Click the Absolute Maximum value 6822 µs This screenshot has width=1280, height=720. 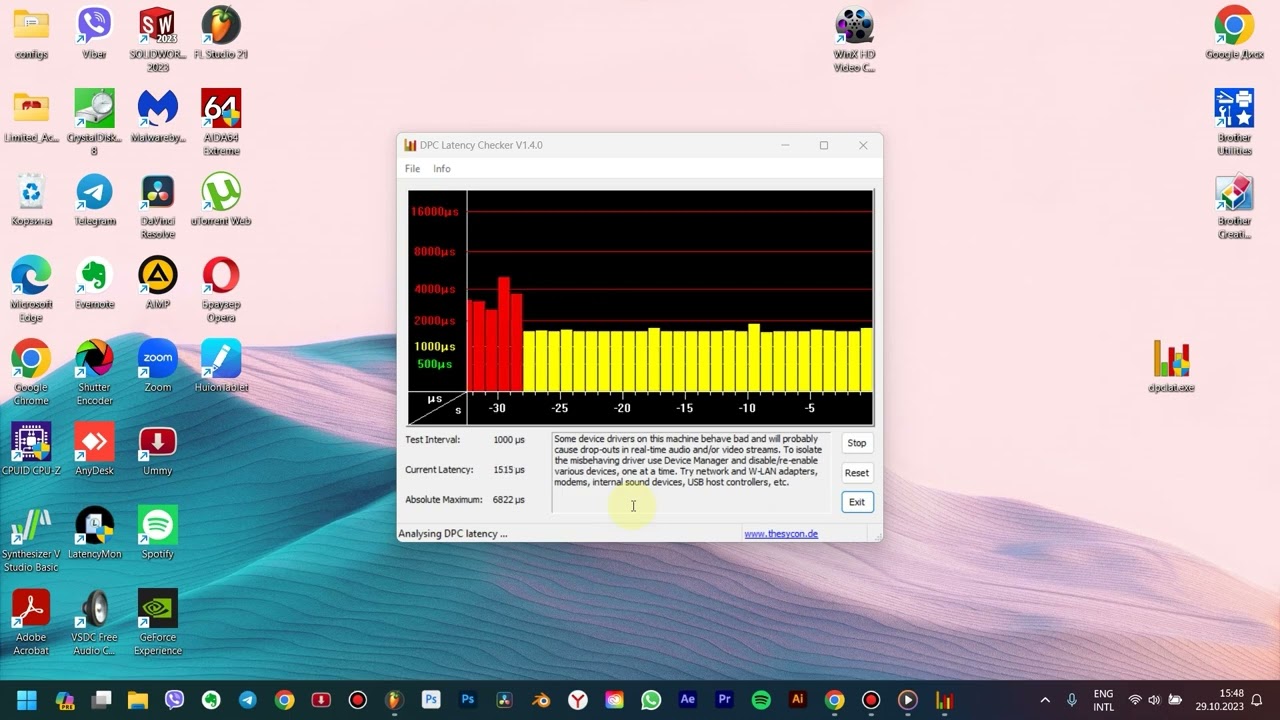pos(509,500)
